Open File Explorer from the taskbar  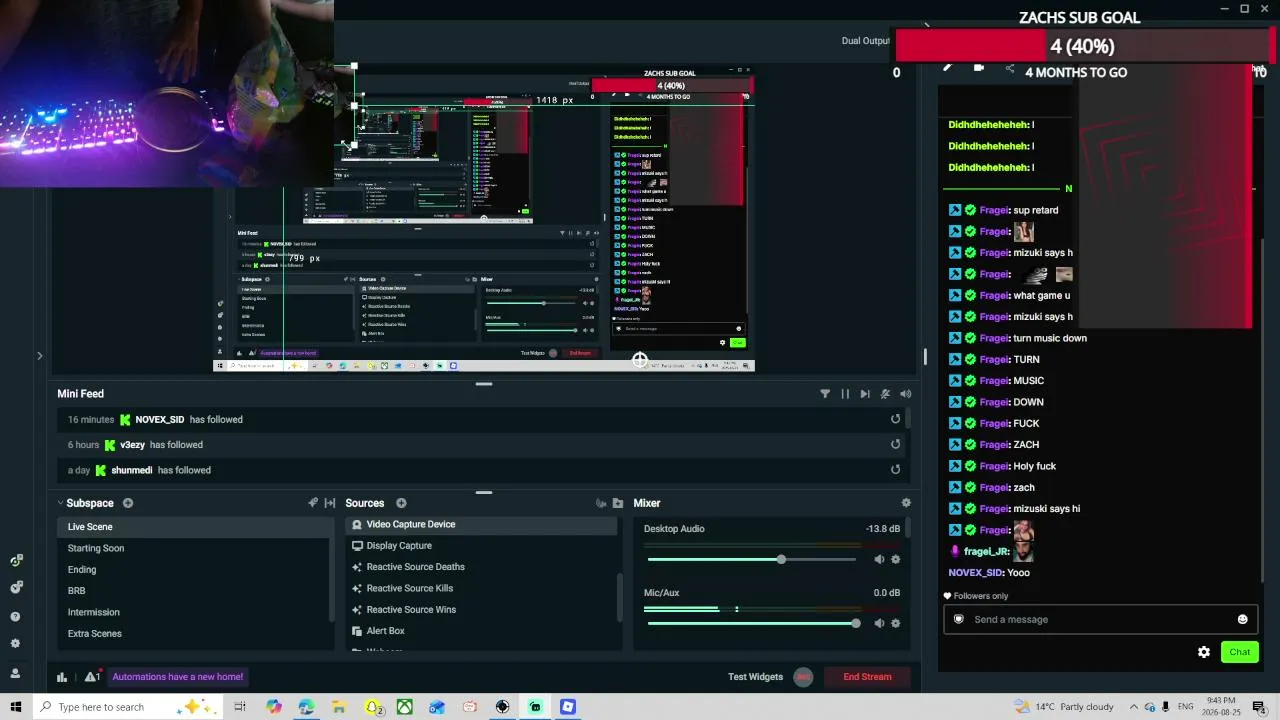point(339,707)
